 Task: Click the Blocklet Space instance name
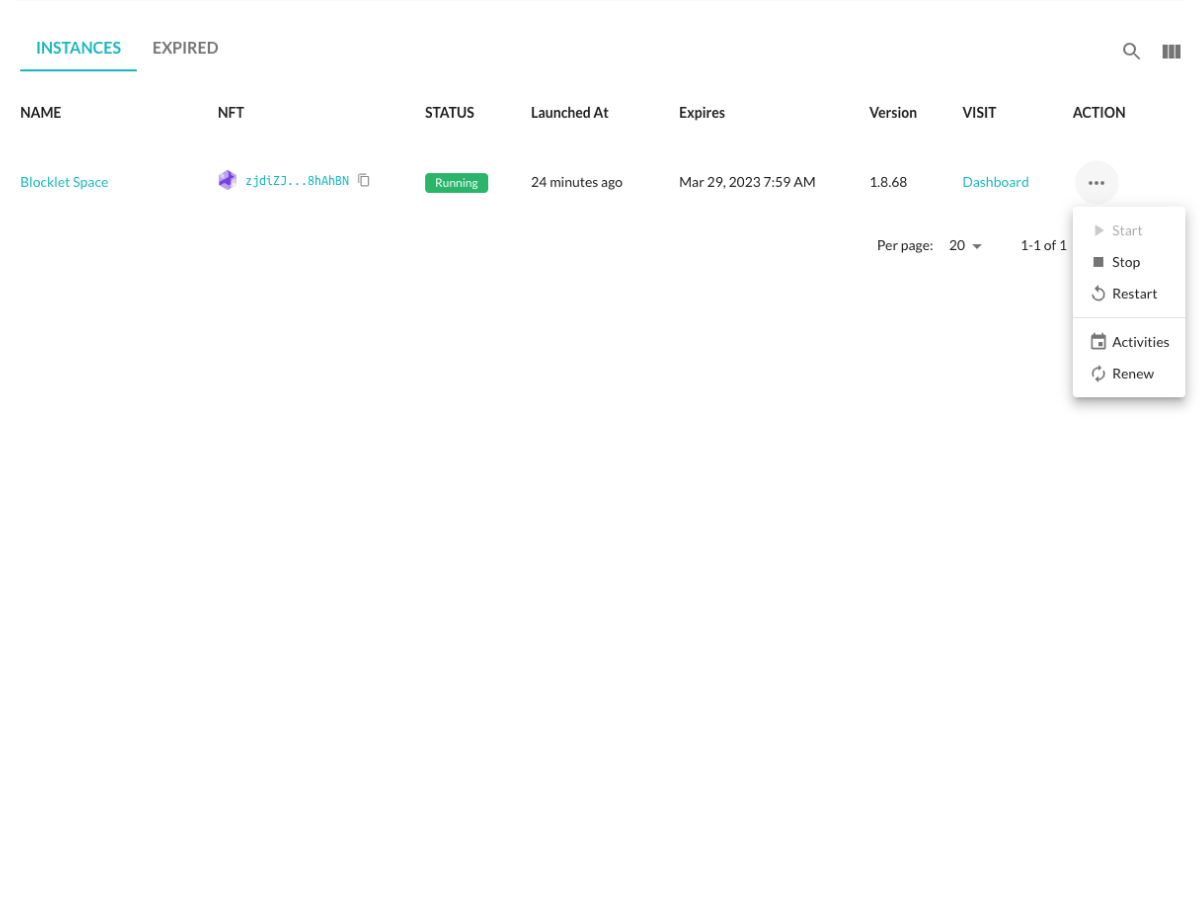tap(64, 182)
